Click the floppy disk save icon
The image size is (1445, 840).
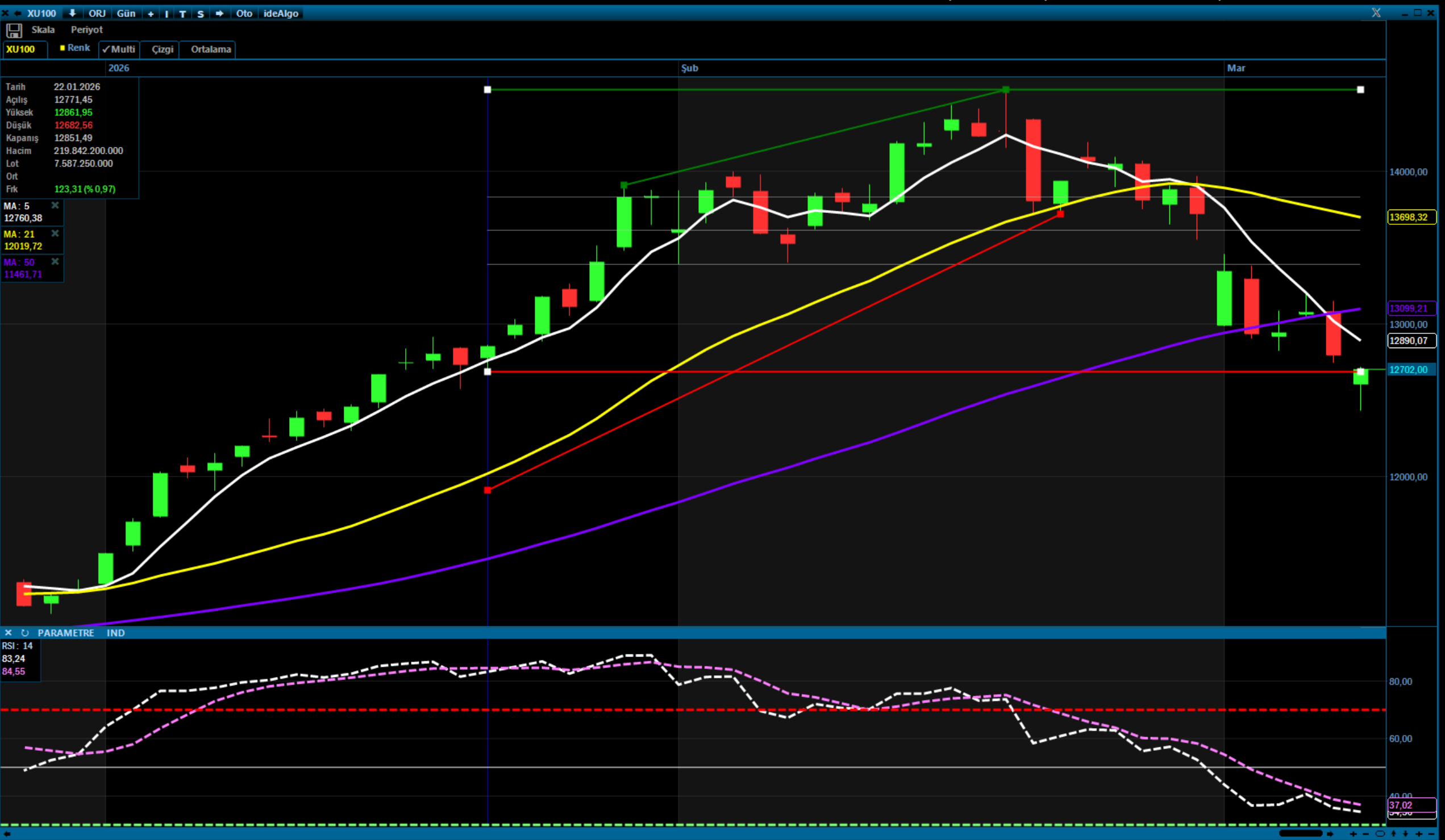pos(14,30)
